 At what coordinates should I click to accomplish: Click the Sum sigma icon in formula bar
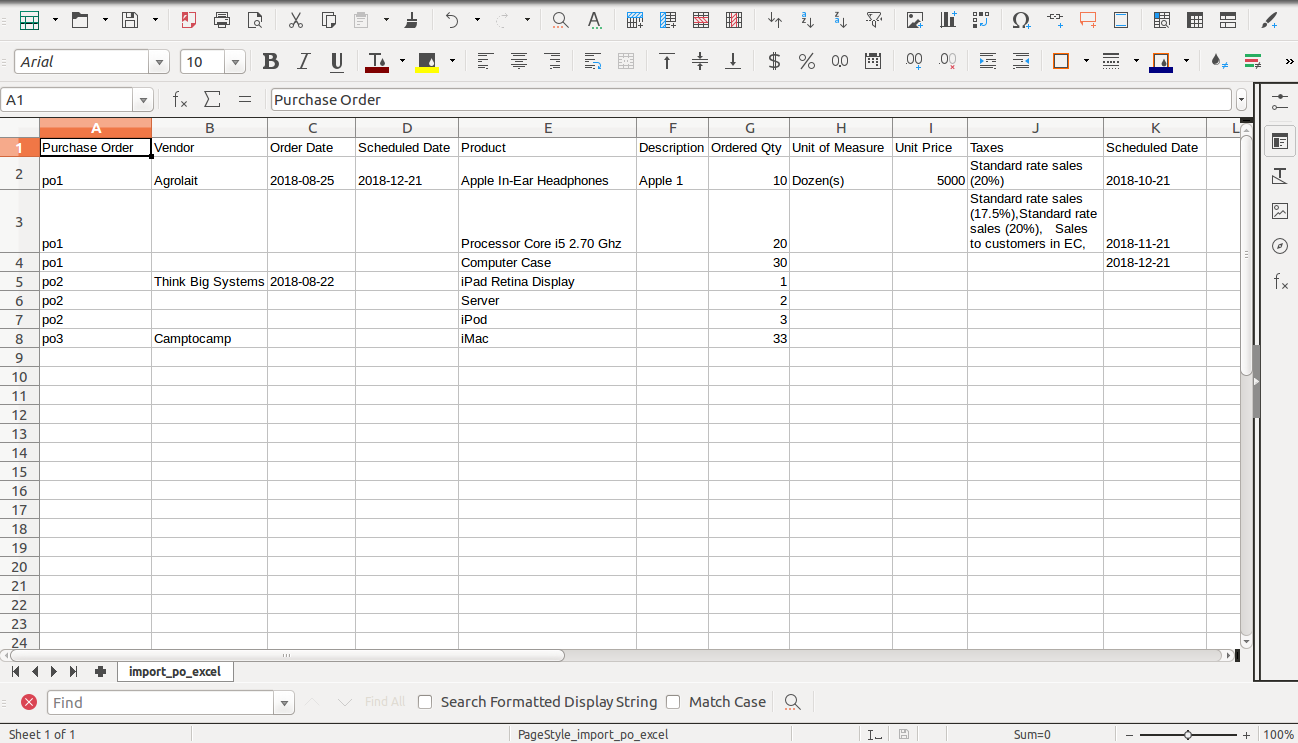tap(212, 100)
